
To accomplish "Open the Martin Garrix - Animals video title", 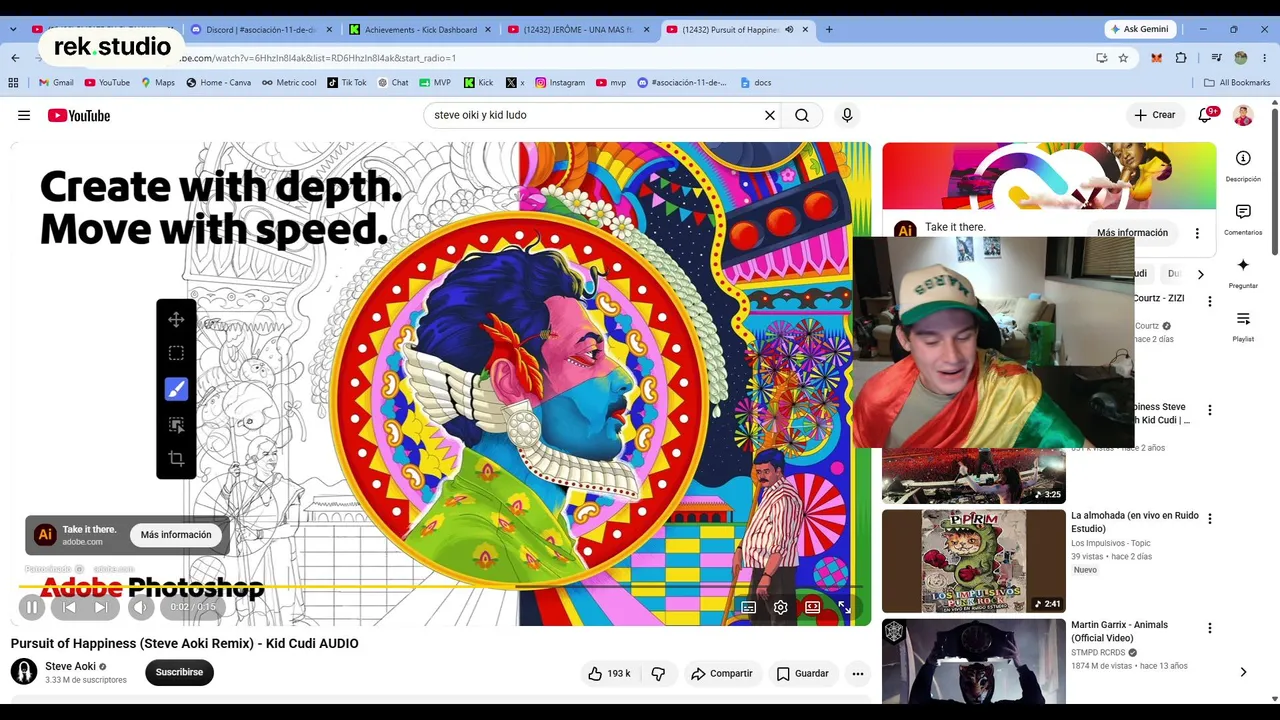I will (x=1119, y=631).
